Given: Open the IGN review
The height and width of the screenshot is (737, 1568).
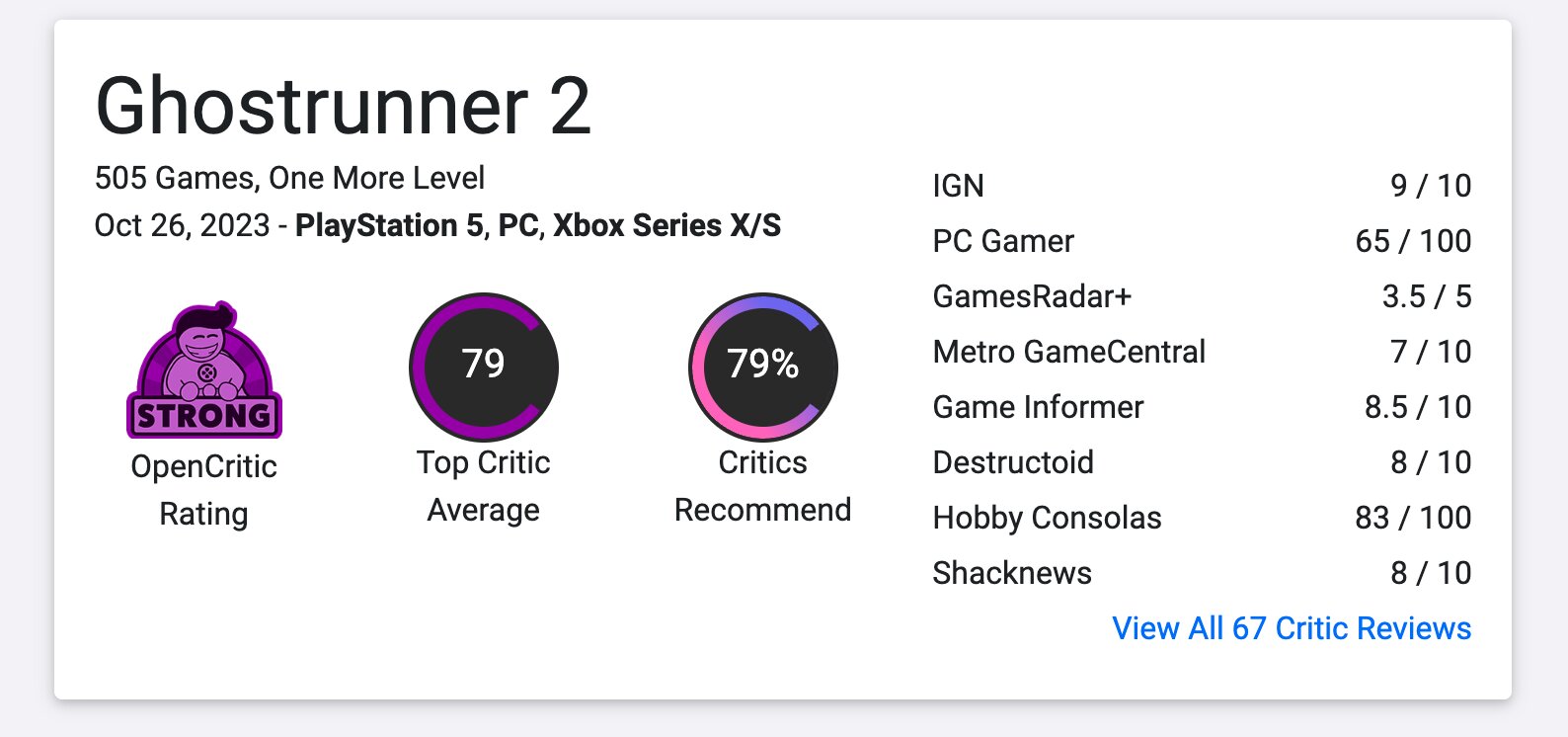Looking at the screenshot, I should click(958, 186).
